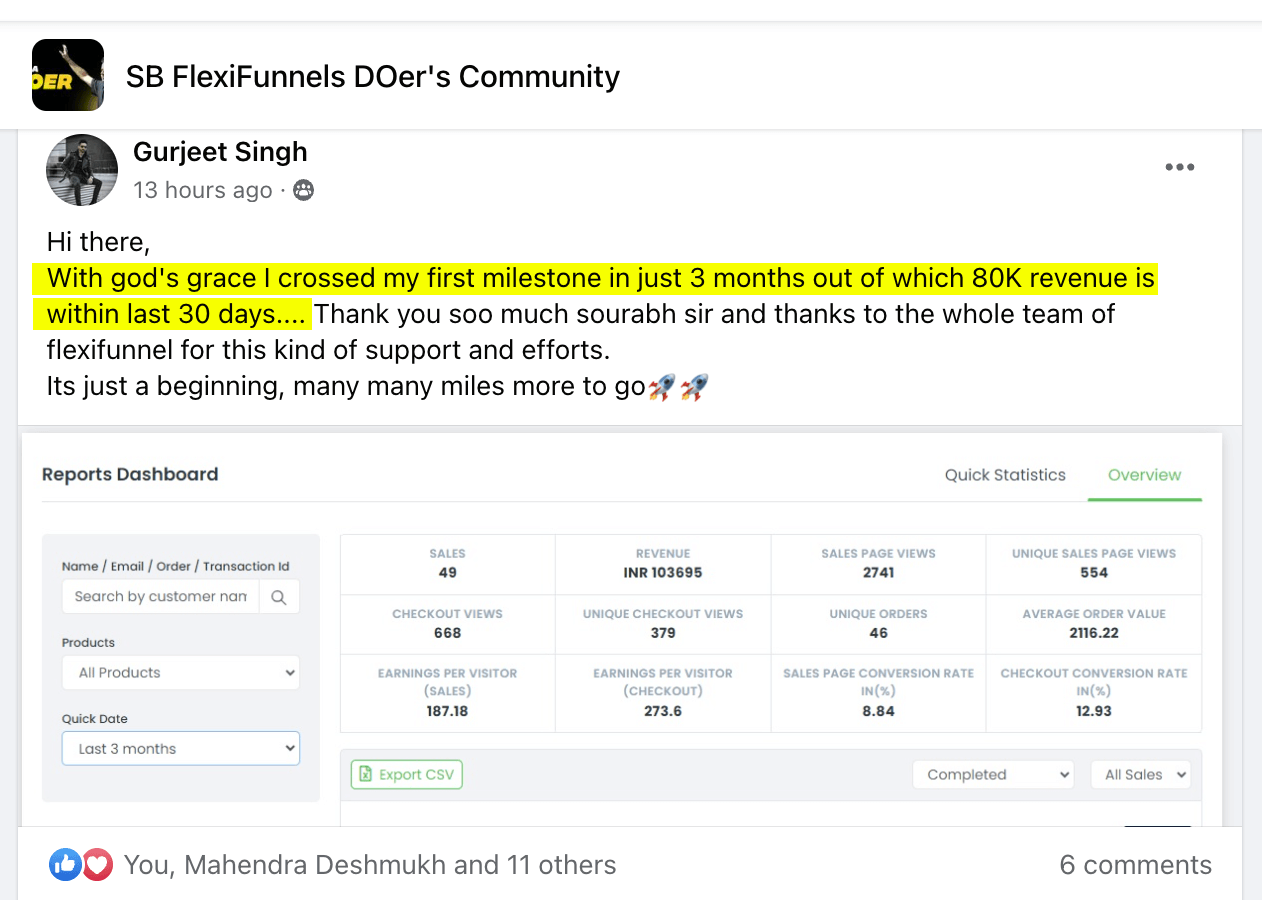Open the SB FlexiFunnels DOer's Community title

click(x=372, y=76)
